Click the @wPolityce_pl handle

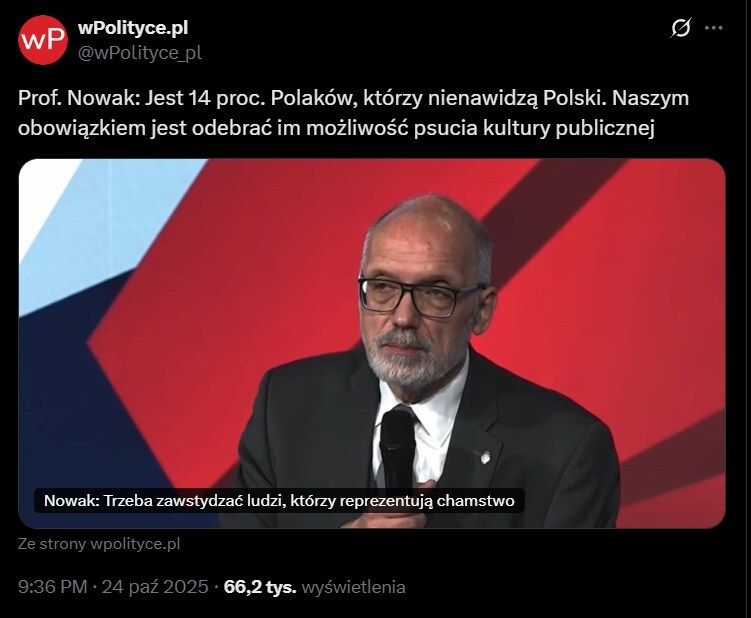[139, 53]
